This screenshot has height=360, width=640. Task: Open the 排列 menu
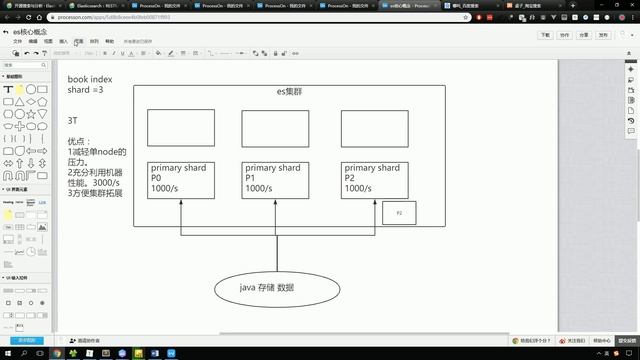click(94, 41)
